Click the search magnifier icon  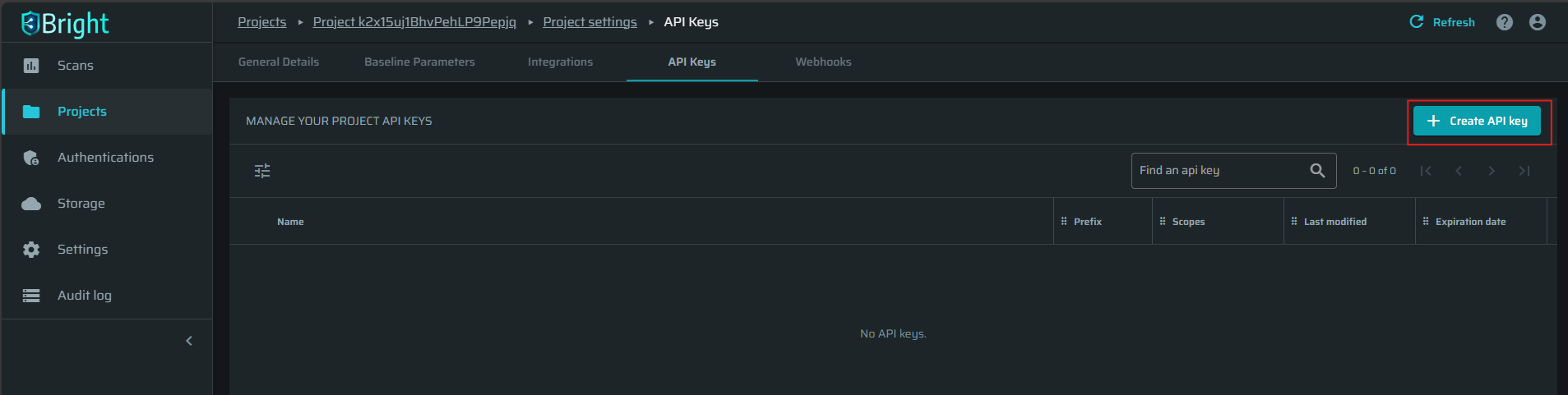point(1317,170)
